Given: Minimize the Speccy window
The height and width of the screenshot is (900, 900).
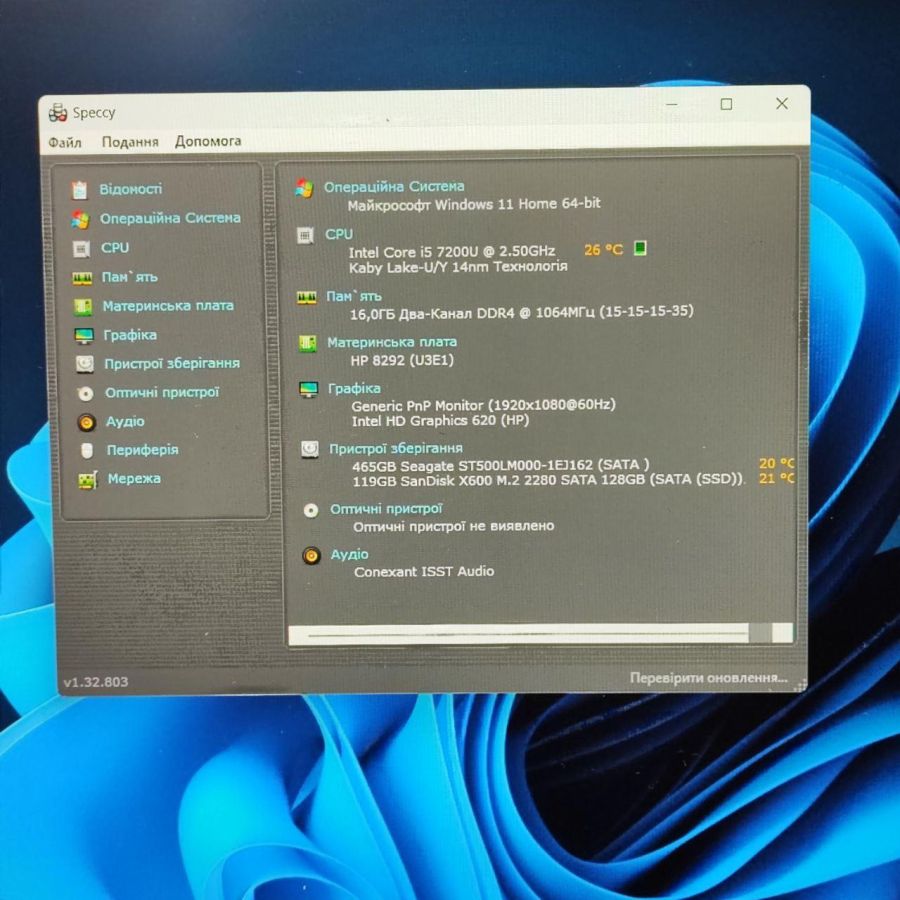Looking at the screenshot, I should point(672,104).
